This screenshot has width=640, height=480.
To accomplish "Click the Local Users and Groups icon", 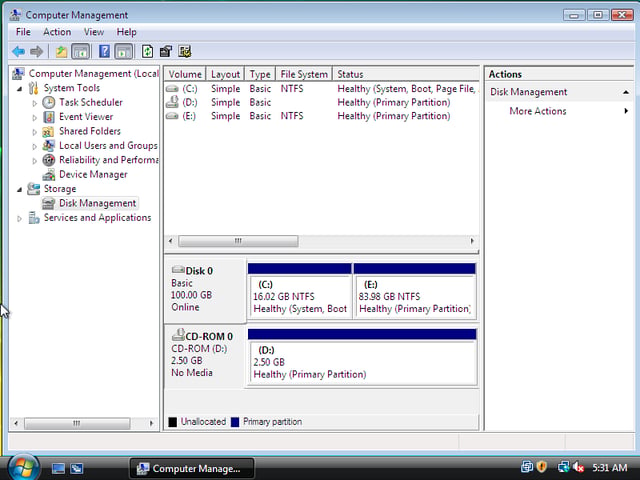I will pyautogui.click(x=49, y=146).
